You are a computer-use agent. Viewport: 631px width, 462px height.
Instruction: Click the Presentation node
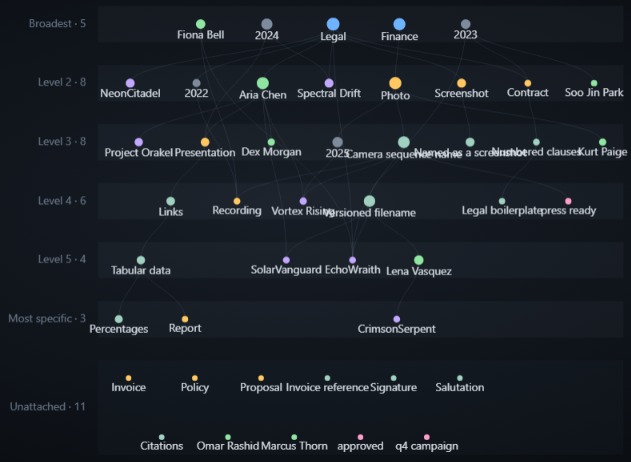[x=205, y=142]
